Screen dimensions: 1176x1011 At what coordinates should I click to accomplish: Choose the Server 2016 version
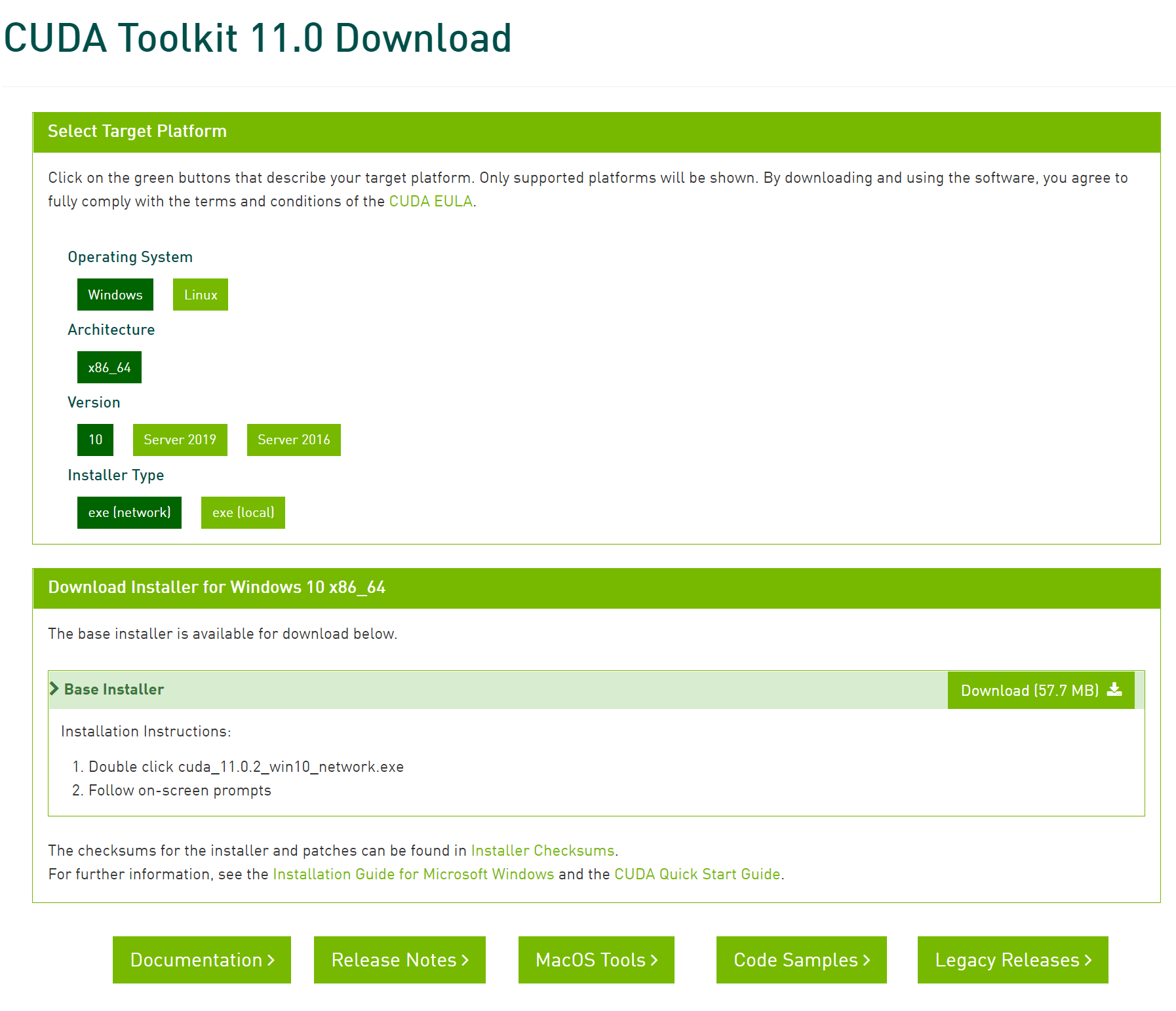[294, 440]
